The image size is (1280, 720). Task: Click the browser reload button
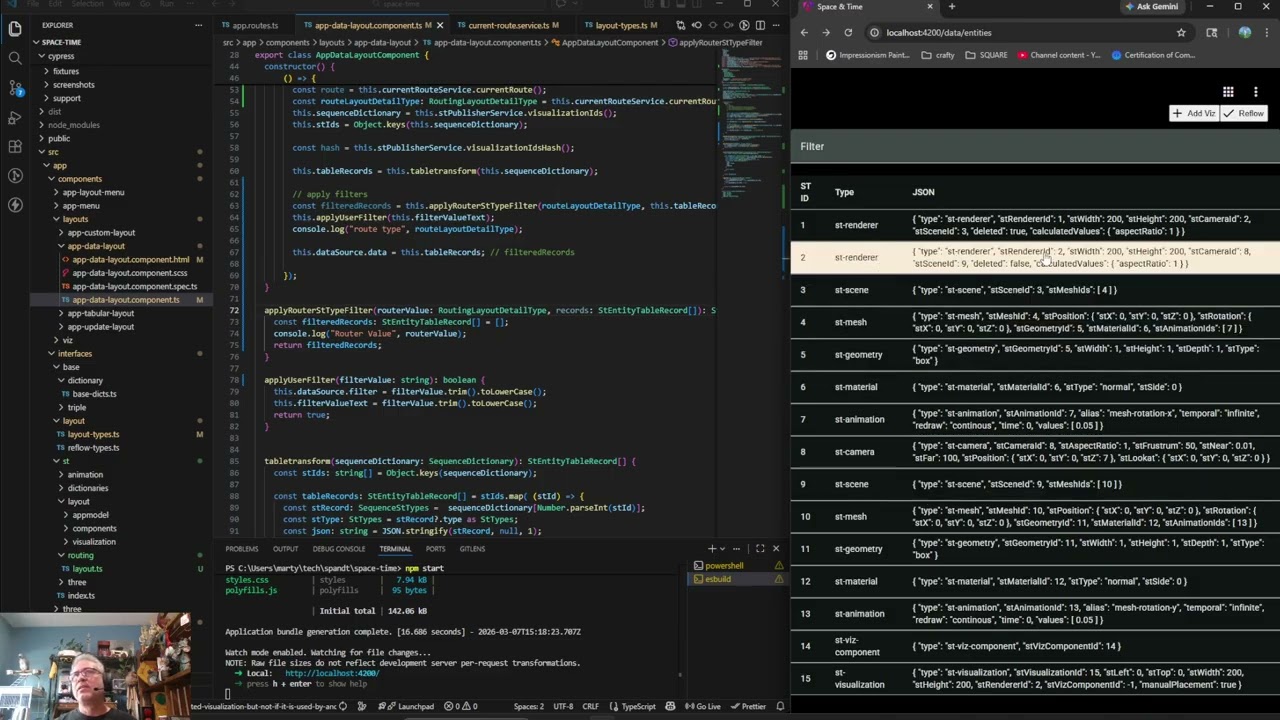tap(848, 32)
